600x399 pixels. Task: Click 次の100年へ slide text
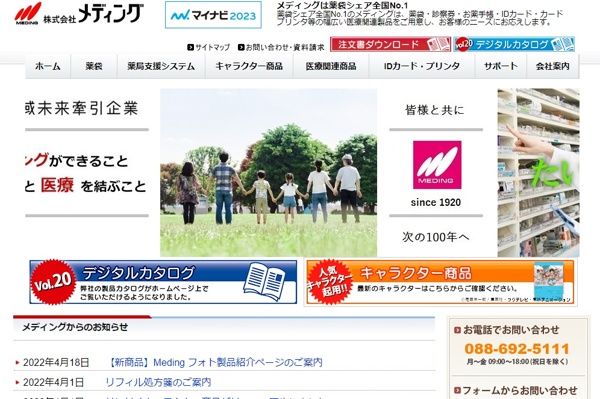[x=436, y=237]
